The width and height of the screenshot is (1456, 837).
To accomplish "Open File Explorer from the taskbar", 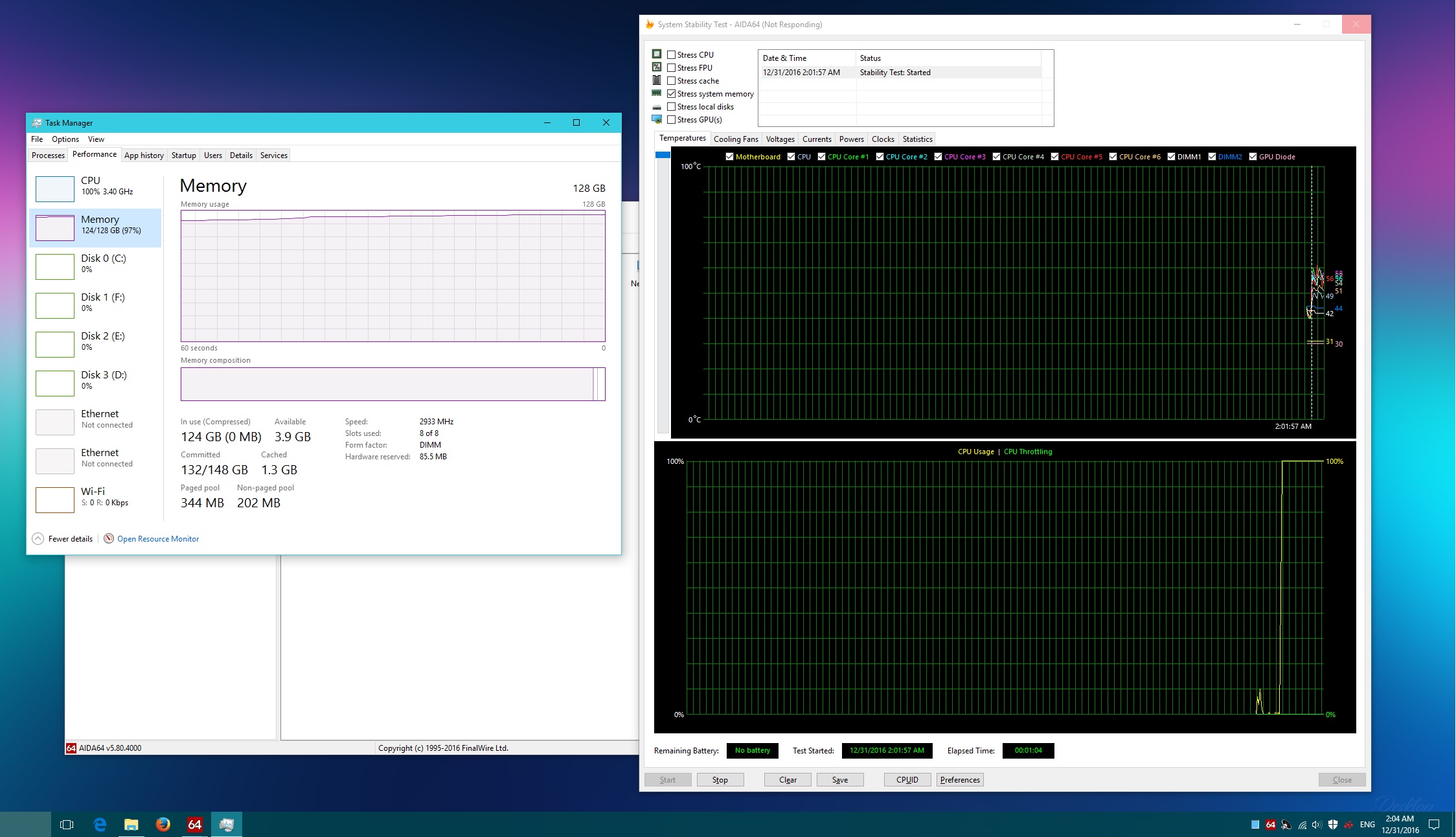I will tap(131, 824).
